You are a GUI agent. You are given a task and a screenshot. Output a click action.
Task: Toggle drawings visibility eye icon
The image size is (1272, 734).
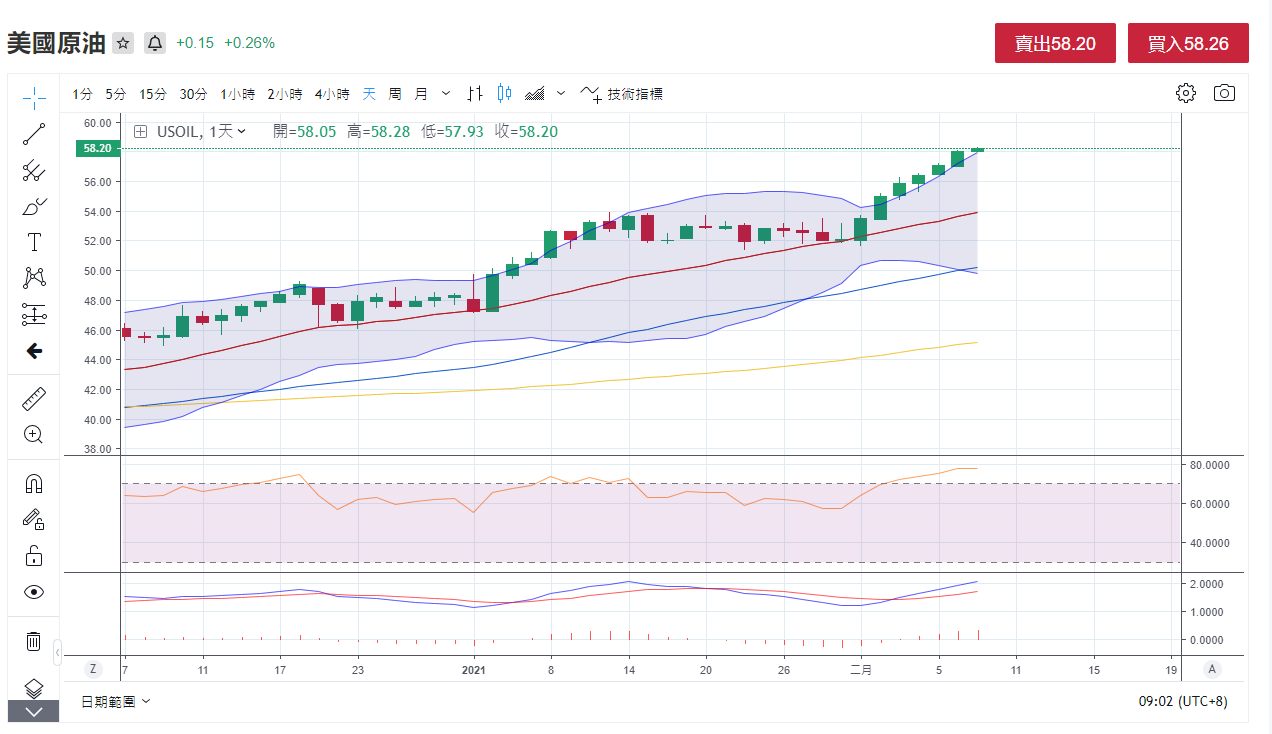pos(34,592)
